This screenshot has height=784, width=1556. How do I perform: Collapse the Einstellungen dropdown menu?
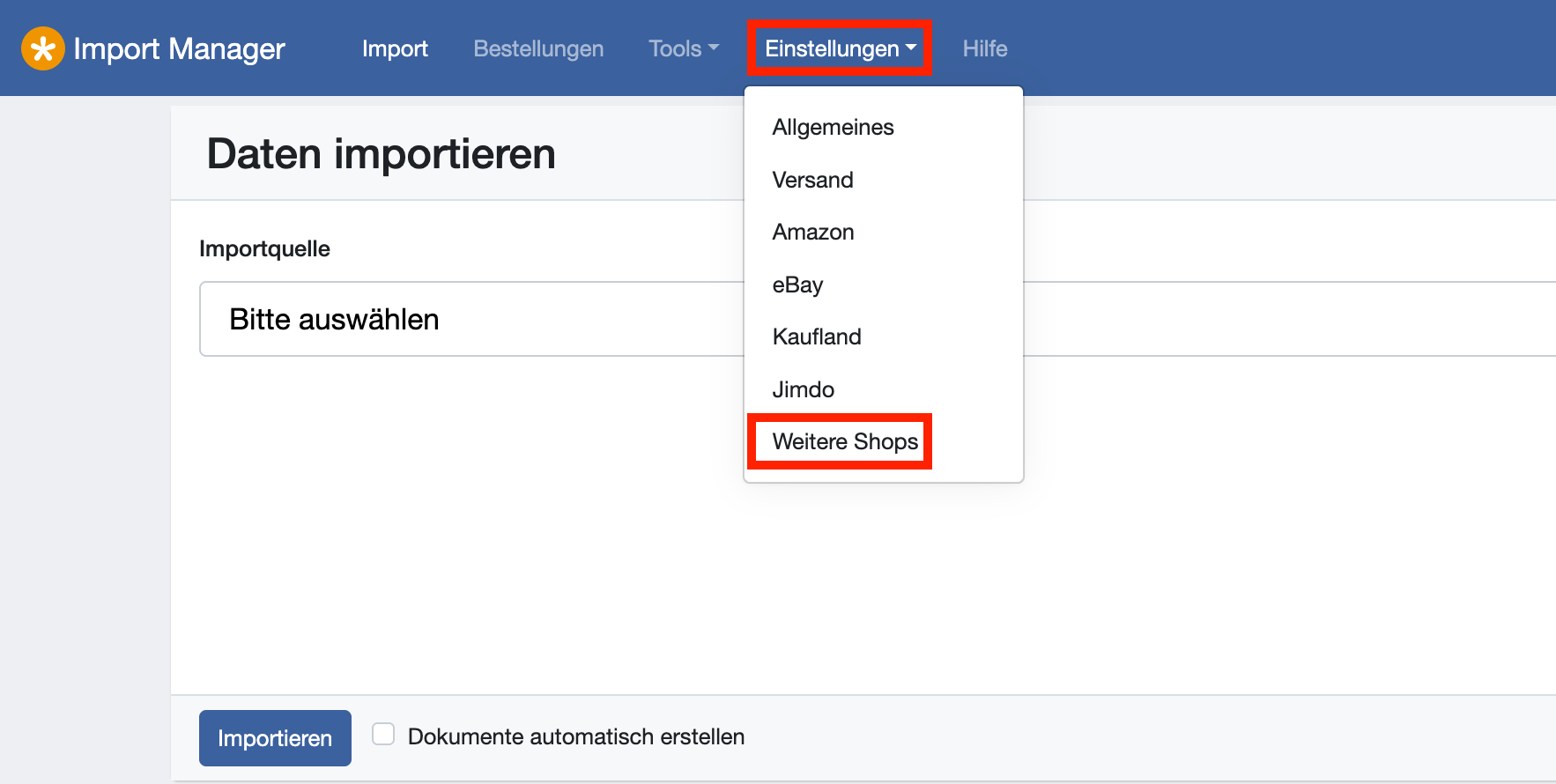point(840,48)
